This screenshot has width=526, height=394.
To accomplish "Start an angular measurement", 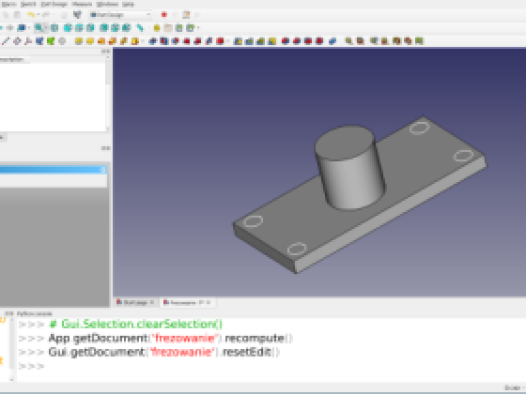I will tap(360, 41).
